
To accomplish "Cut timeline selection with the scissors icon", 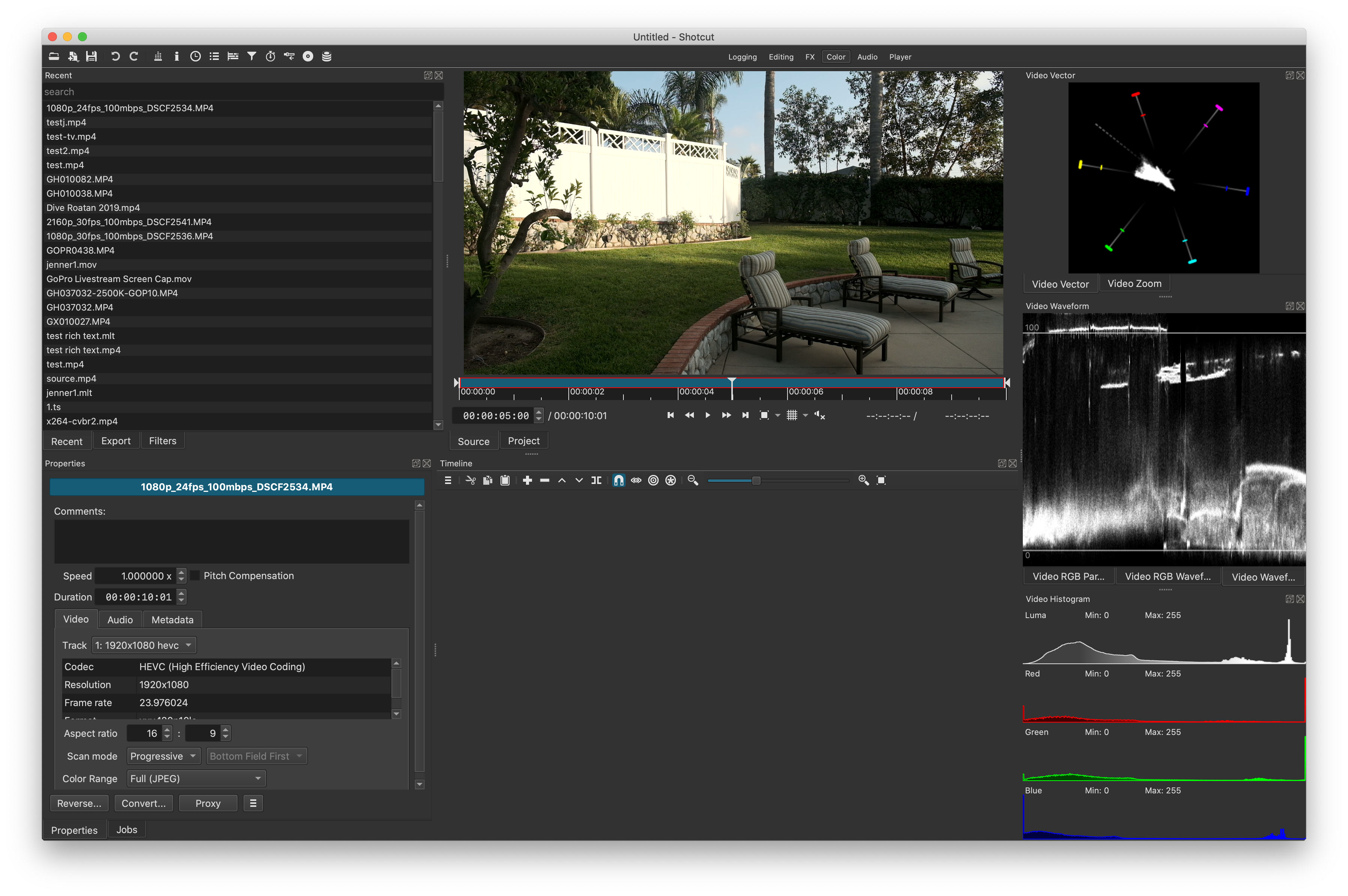I will pyautogui.click(x=470, y=481).
